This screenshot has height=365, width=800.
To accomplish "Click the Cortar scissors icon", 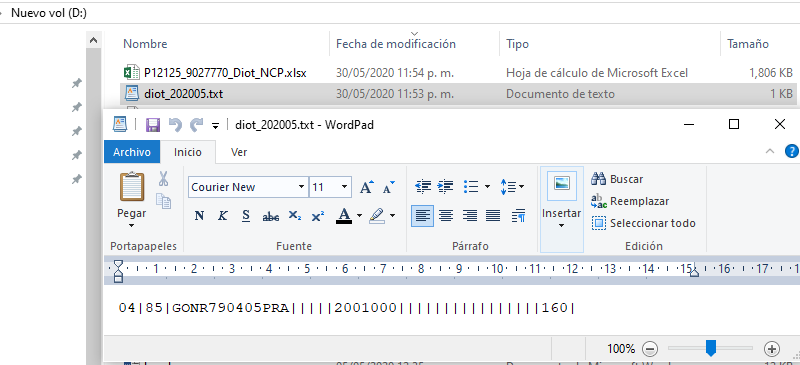I will (x=163, y=179).
